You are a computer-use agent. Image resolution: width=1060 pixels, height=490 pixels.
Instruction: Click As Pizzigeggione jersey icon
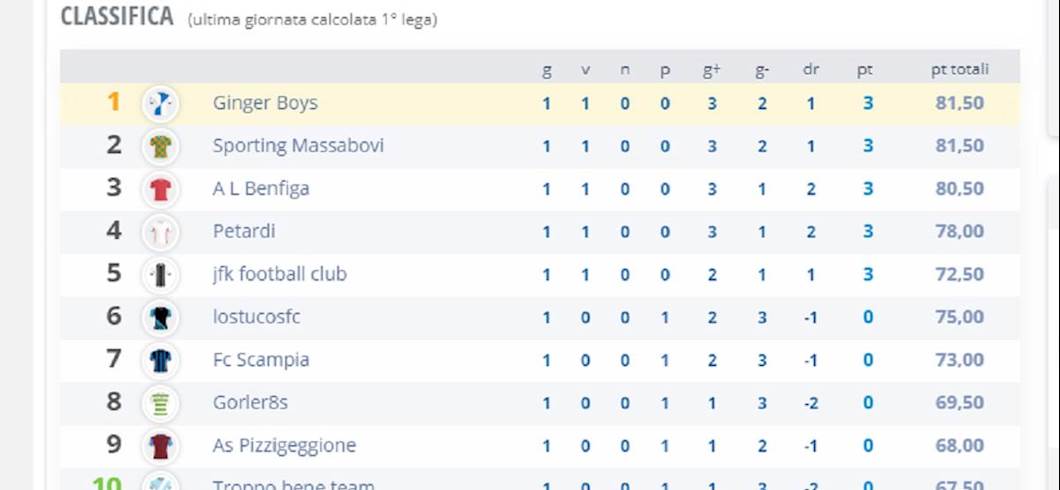coord(160,446)
